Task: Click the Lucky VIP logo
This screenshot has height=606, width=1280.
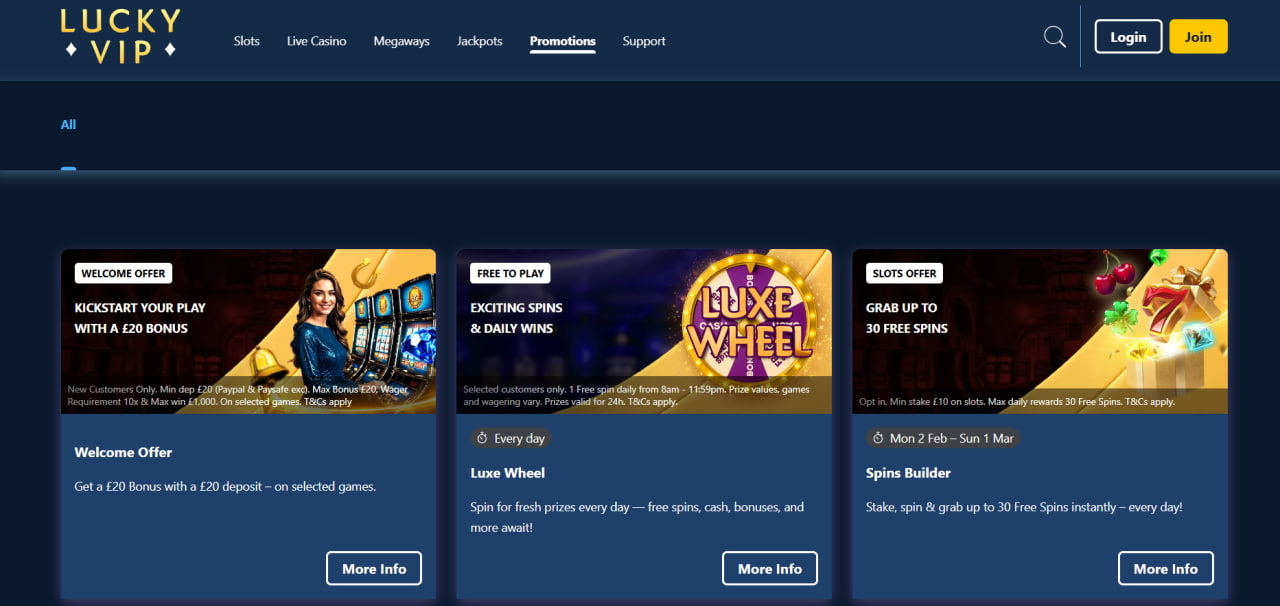Action: pyautogui.click(x=120, y=37)
